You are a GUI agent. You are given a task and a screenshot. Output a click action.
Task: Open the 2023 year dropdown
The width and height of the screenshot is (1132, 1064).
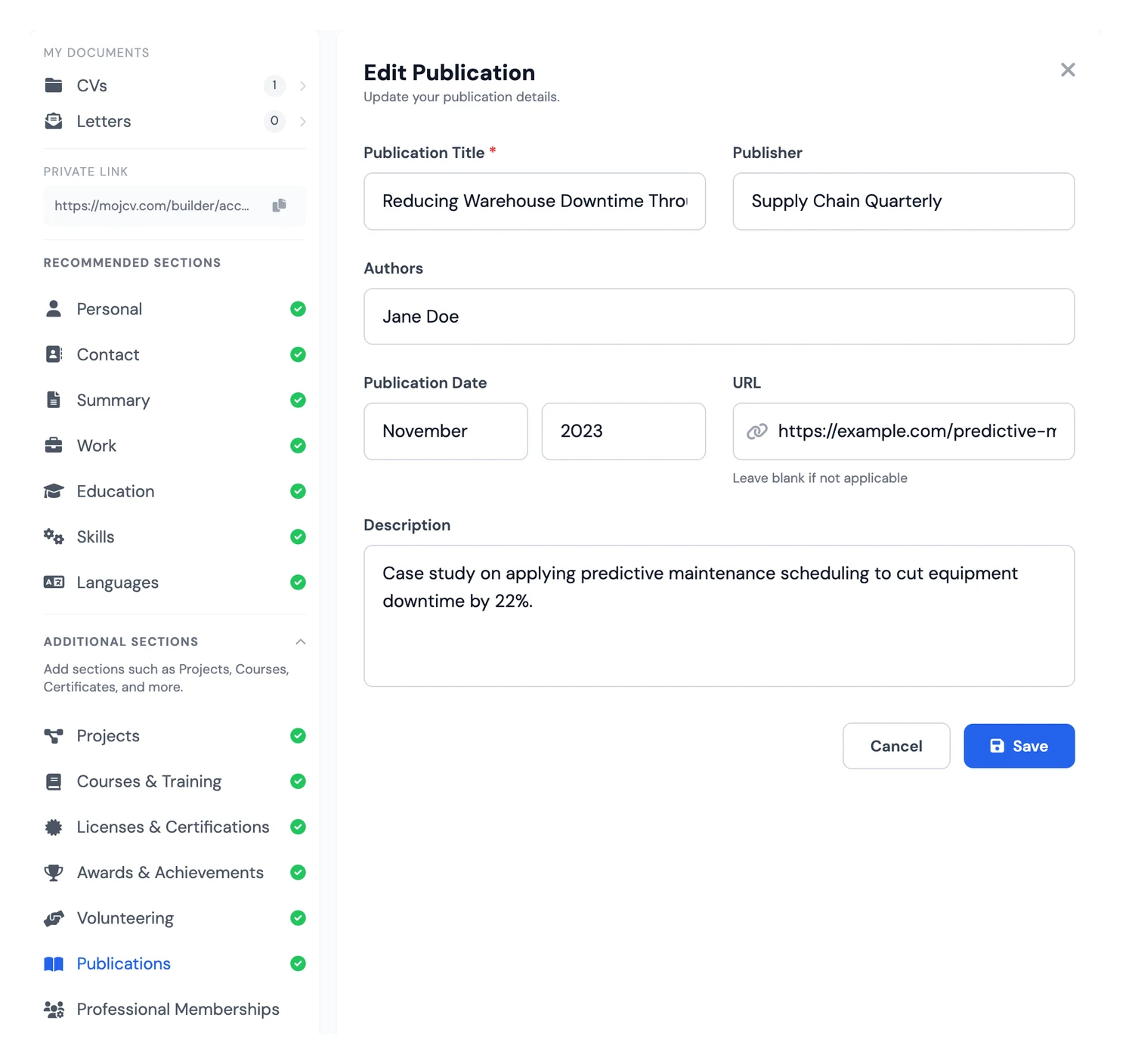[623, 431]
